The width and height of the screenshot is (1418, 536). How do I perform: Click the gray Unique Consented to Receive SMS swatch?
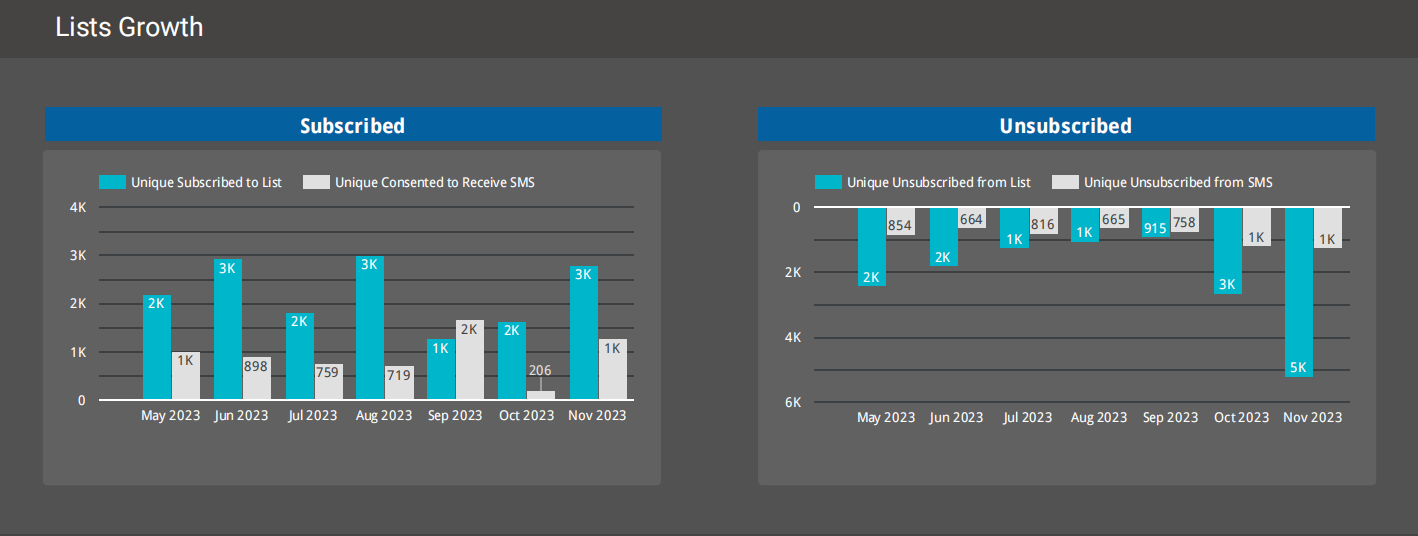316,182
